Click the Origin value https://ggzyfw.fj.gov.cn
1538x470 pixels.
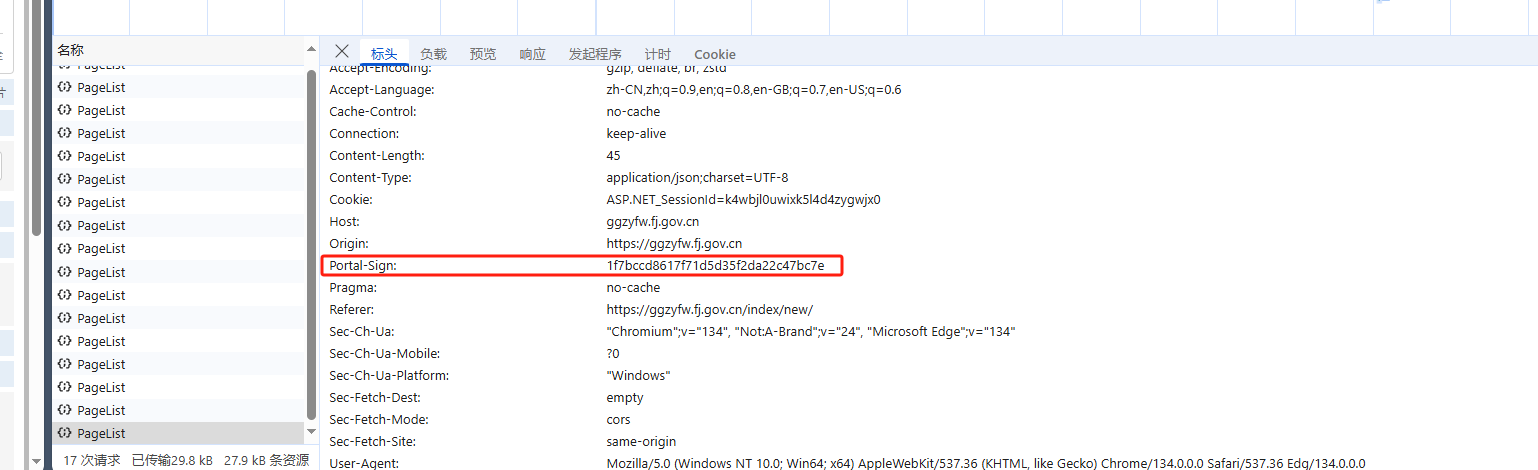pyautogui.click(x=674, y=243)
